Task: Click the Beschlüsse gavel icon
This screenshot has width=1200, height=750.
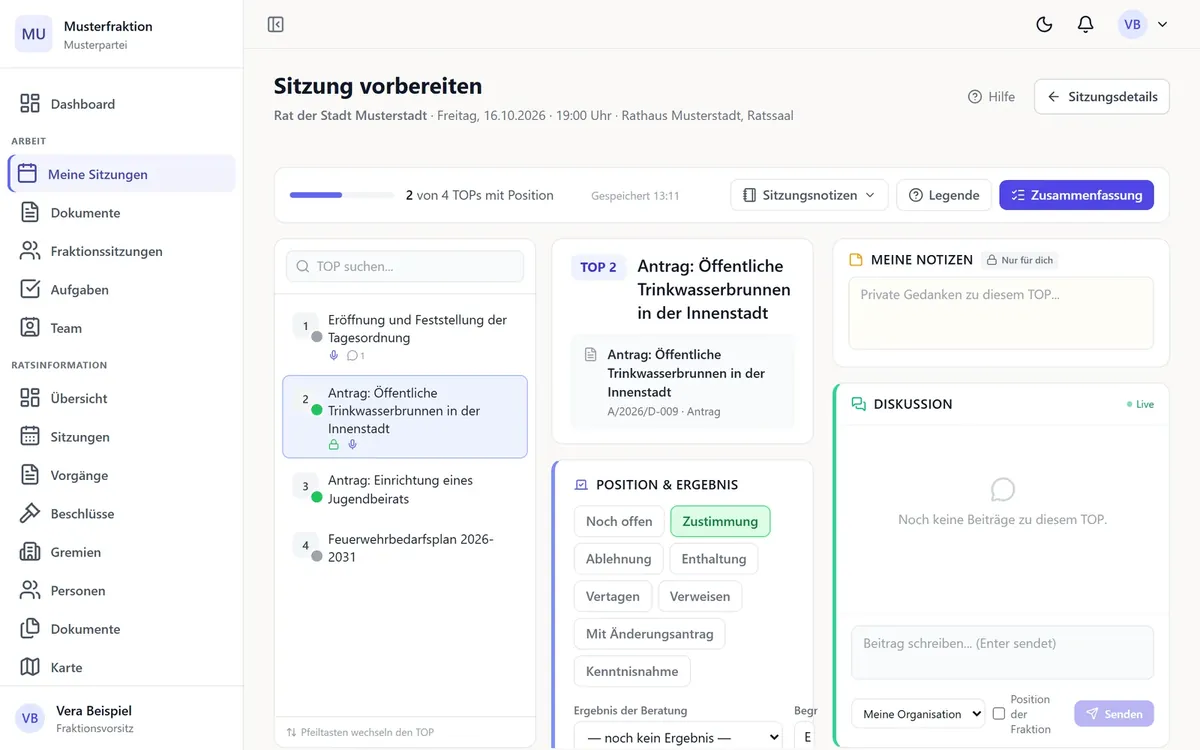Action: (x=30, y=514)
